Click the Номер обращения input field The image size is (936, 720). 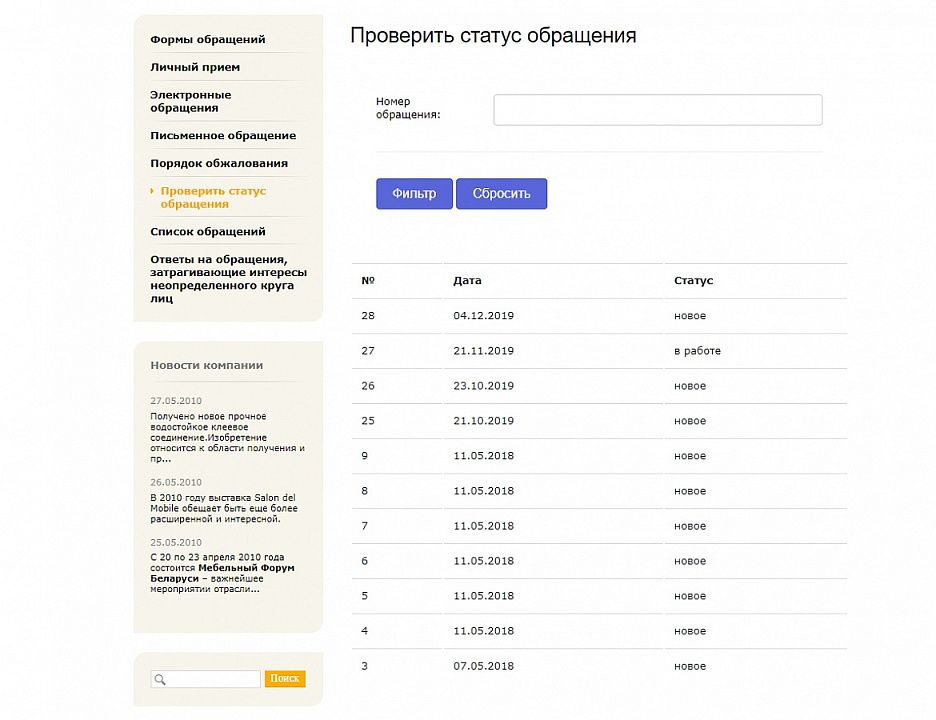coord(658,110)
